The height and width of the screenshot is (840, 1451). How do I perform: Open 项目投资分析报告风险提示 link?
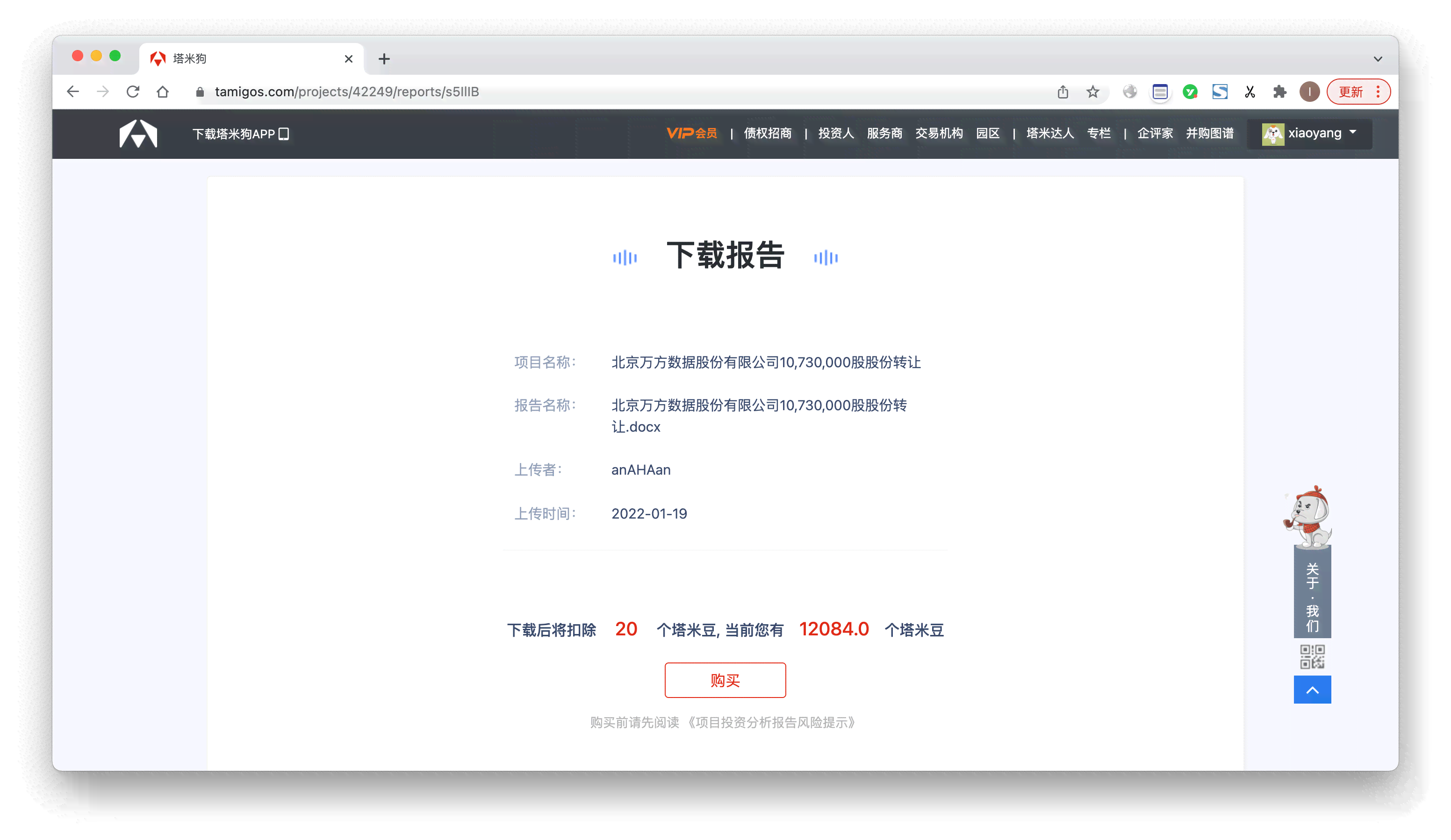(772, 722)
